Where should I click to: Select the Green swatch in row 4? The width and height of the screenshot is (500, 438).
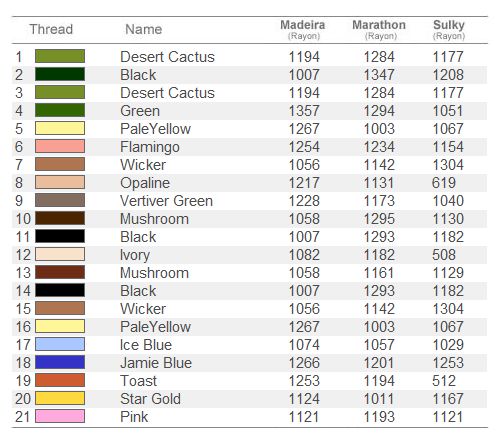coord(60,110)
